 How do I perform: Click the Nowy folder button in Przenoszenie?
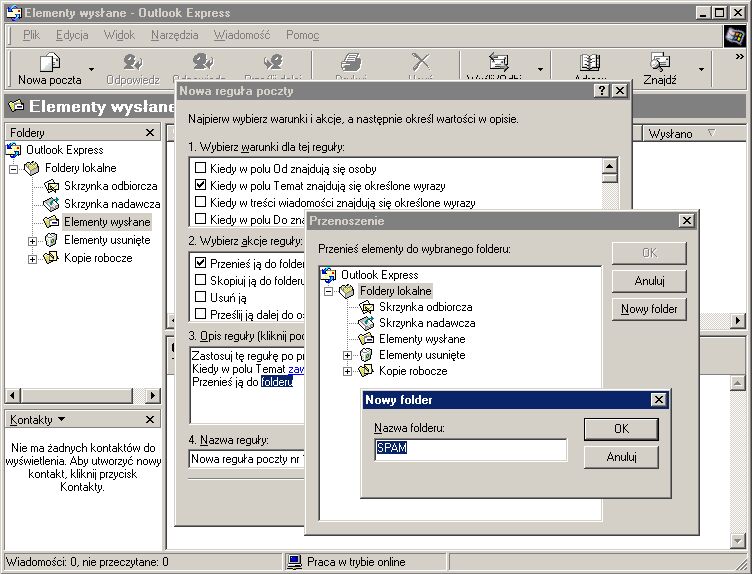tap(649, 309)
